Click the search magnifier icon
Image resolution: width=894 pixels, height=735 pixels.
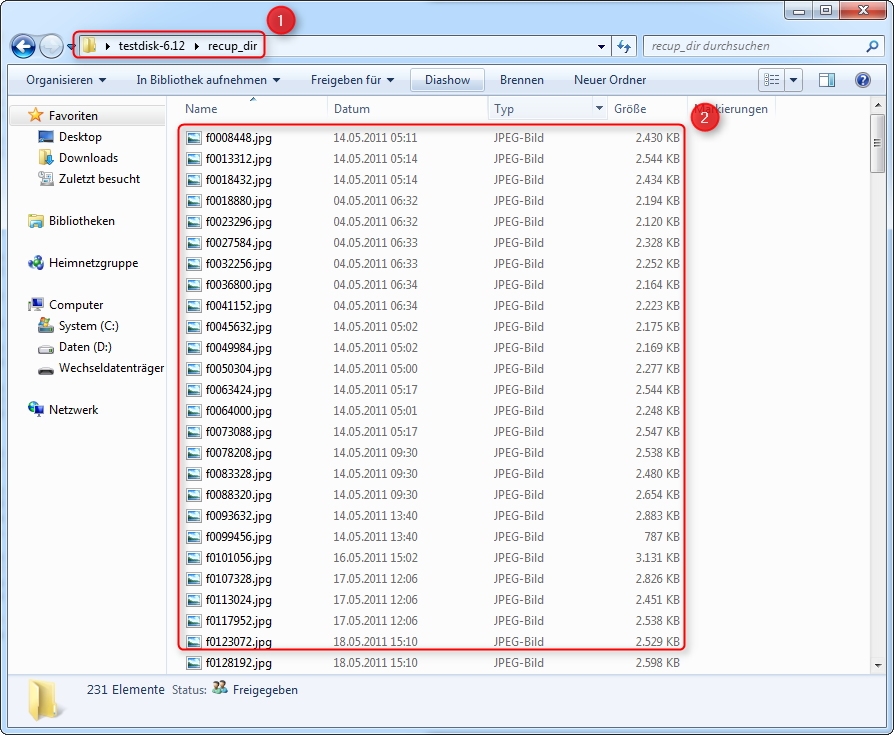tap(871, 46)
